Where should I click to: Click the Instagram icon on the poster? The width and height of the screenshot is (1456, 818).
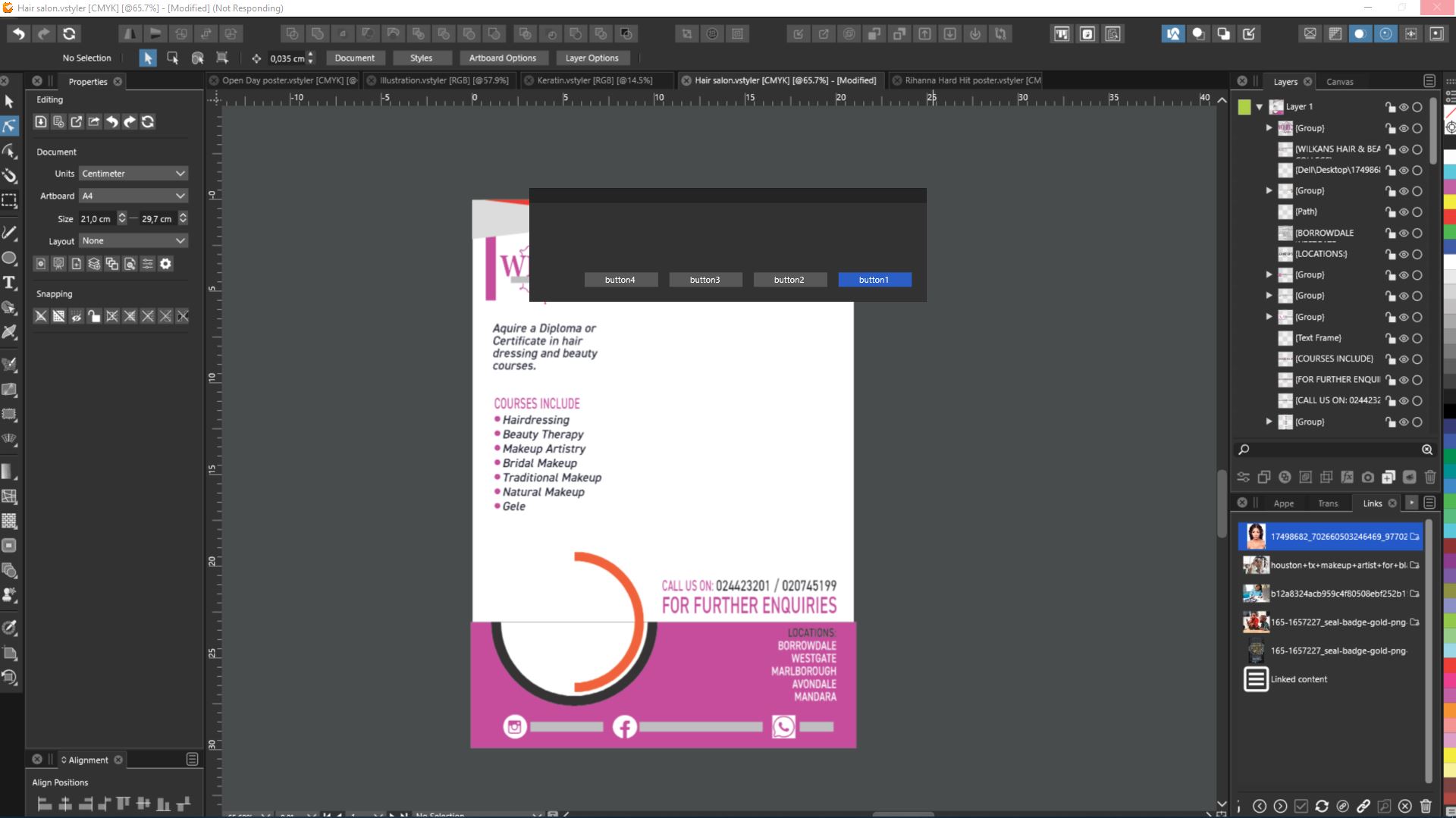click(515, 726)
